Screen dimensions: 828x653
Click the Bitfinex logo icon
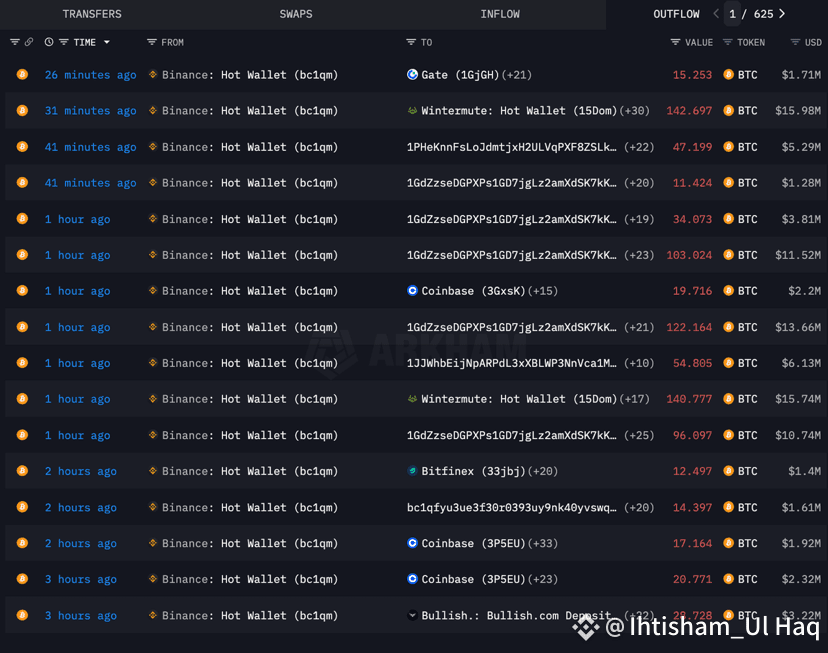(412, 470)
